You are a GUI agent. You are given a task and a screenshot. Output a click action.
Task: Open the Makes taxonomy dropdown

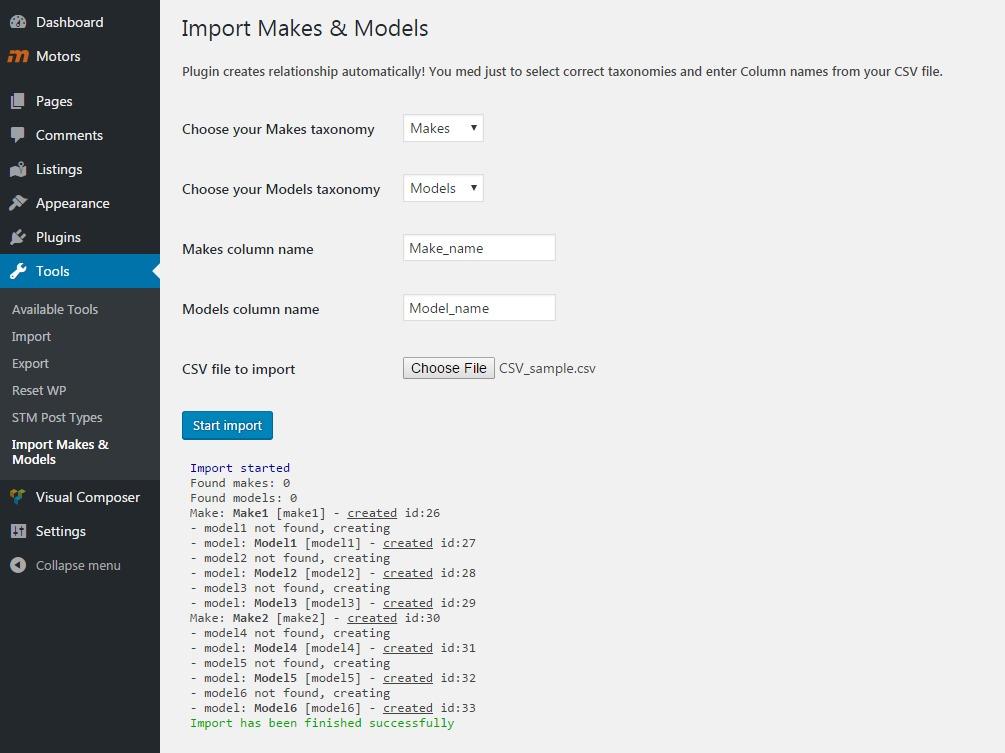443,128
